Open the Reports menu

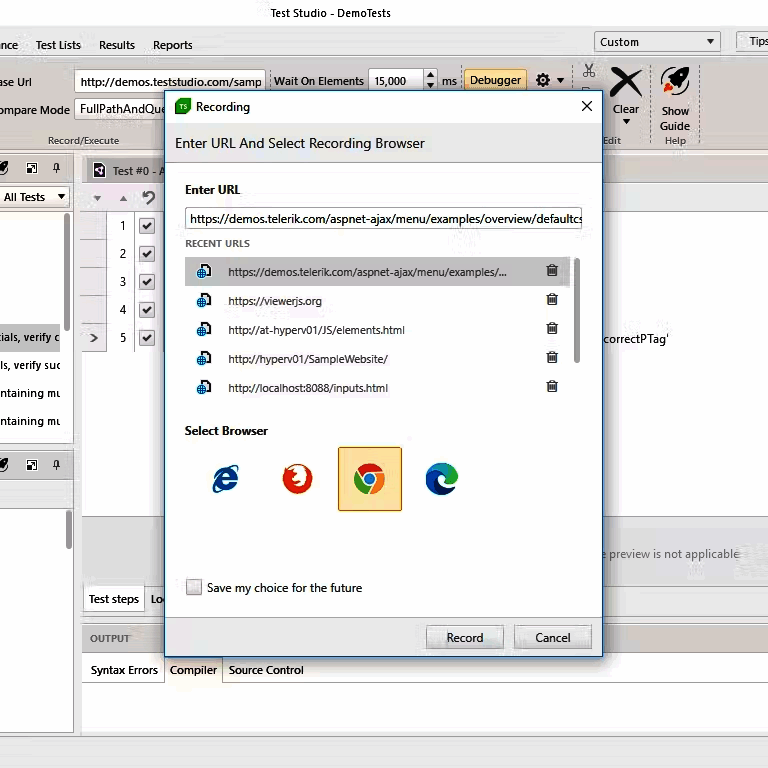click(172, 45)
